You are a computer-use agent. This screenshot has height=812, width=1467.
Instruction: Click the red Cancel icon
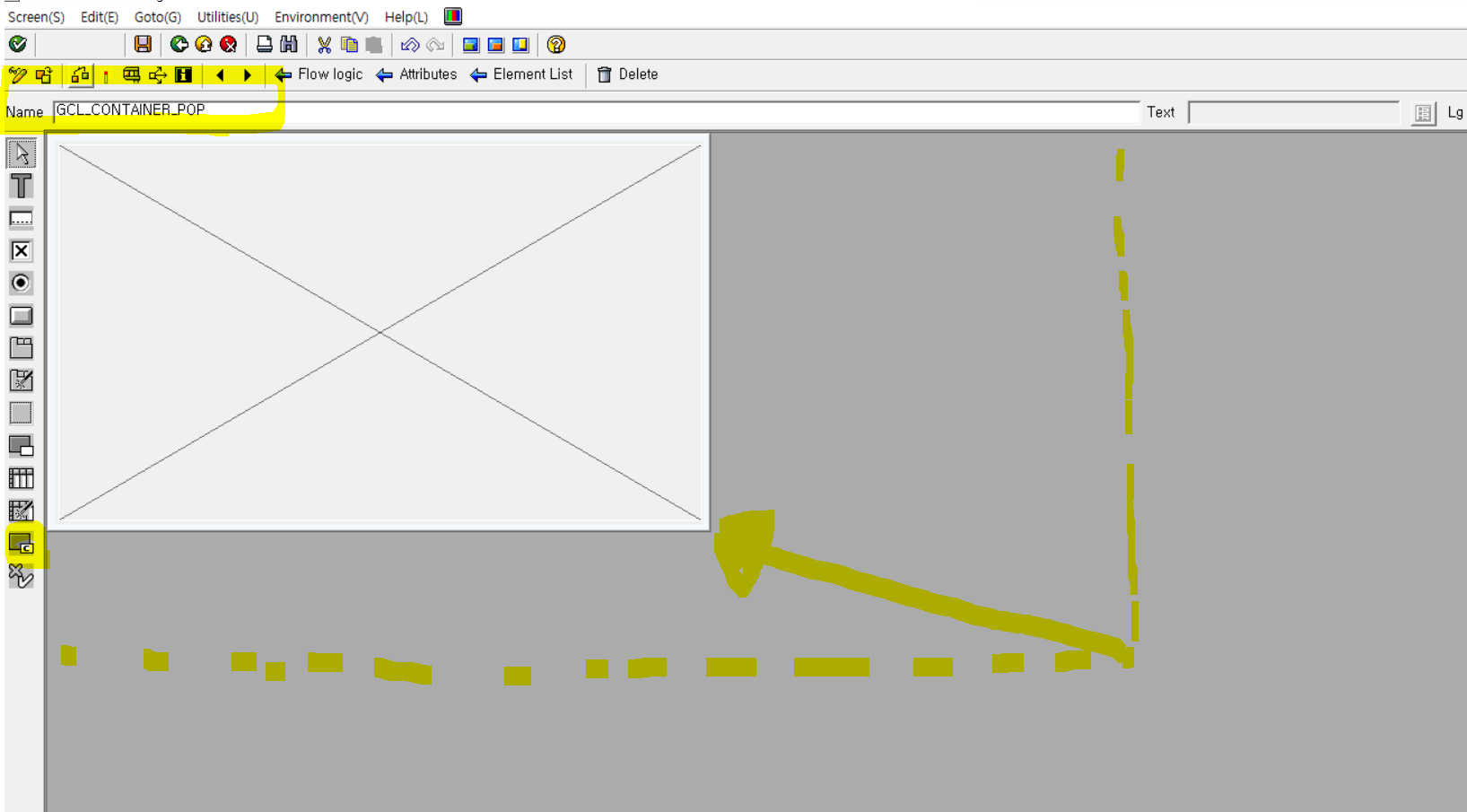point(229,44)
